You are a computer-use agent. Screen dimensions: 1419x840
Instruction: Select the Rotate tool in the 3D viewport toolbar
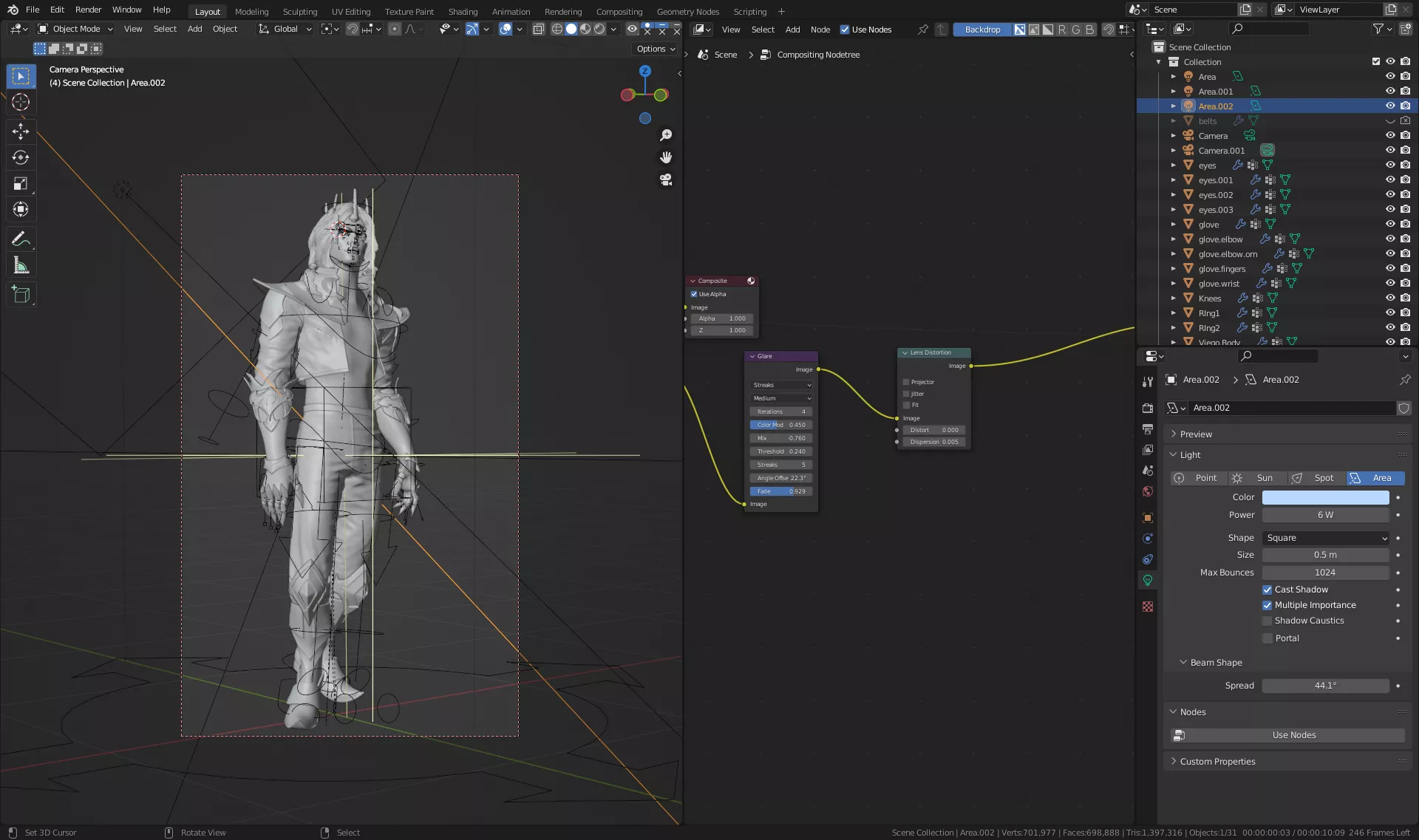[21, 157]
